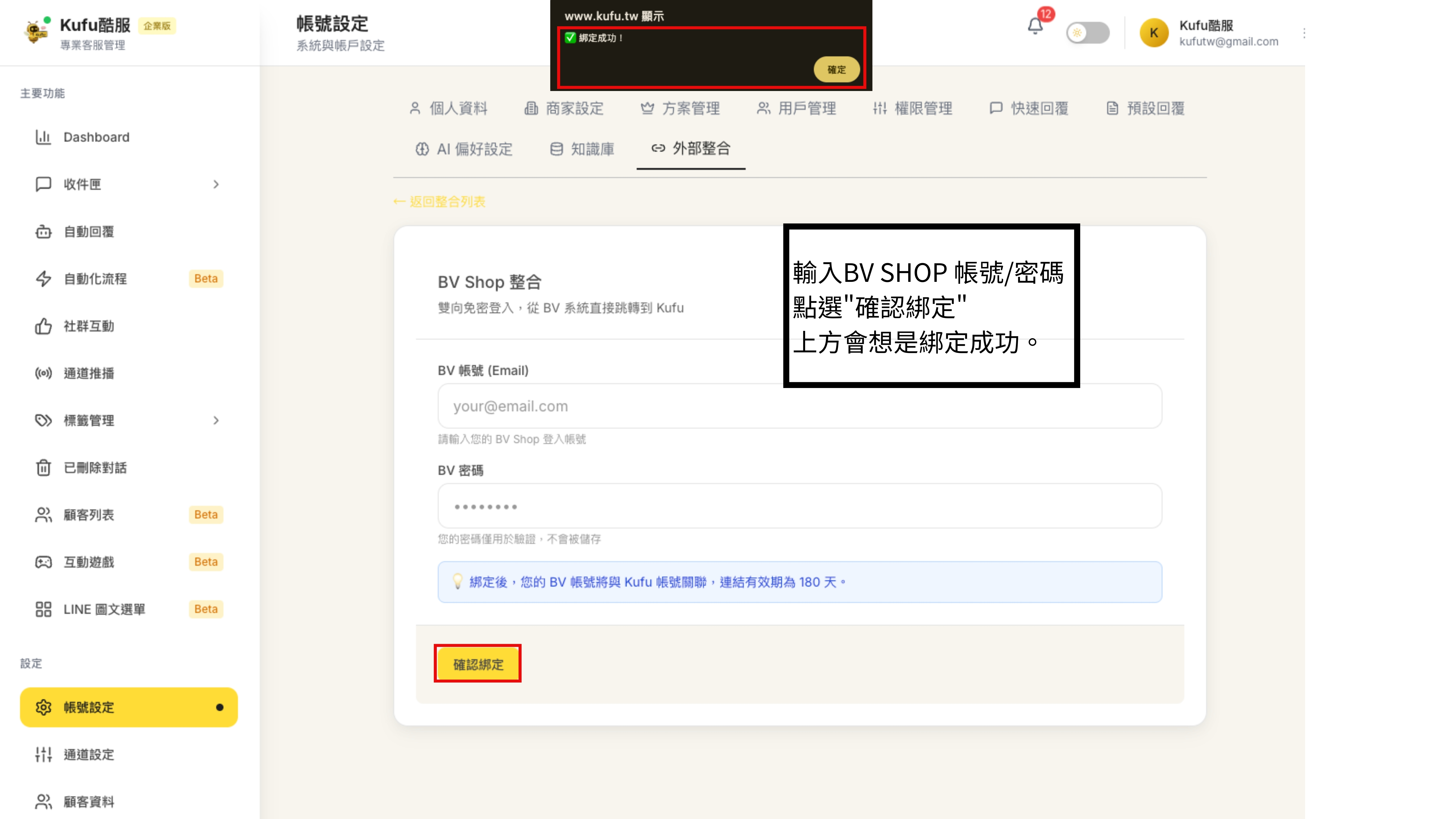Select 已刪除對話 in the sidebar
1456x819 pixels.
[x=94, y=467]
